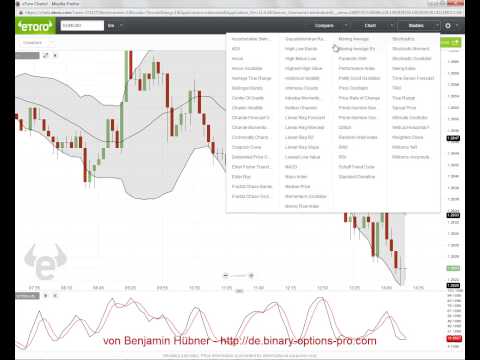The image size is (480, 360).
Task: Select Chaikin Volatility study
Action: tap(247, 108)
